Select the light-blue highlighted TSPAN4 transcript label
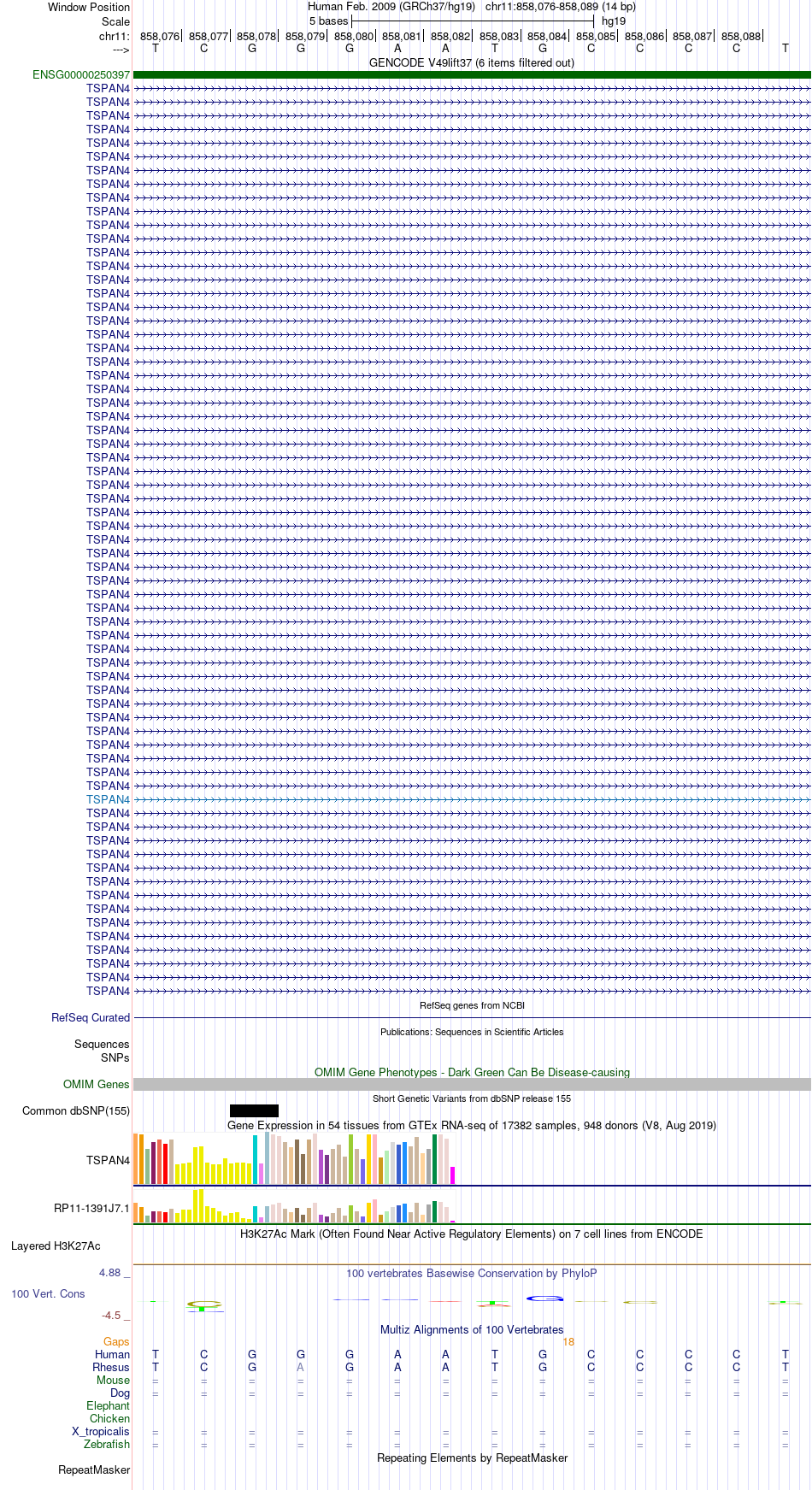 tap(108, 799)
